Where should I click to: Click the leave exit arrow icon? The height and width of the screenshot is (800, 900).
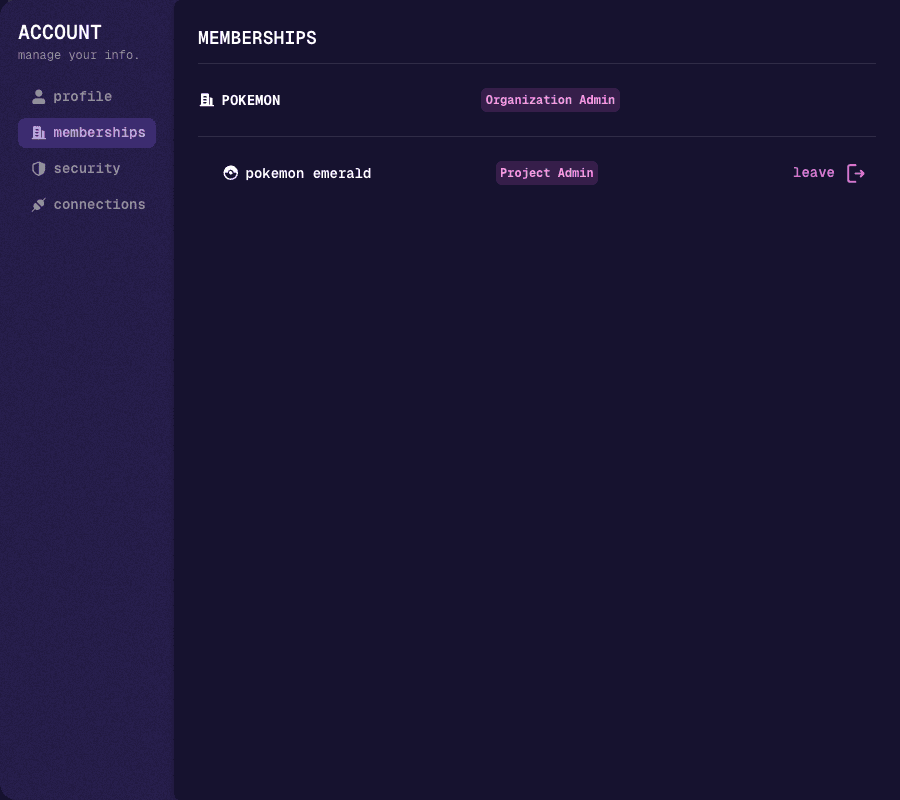[x=856, y=173]
